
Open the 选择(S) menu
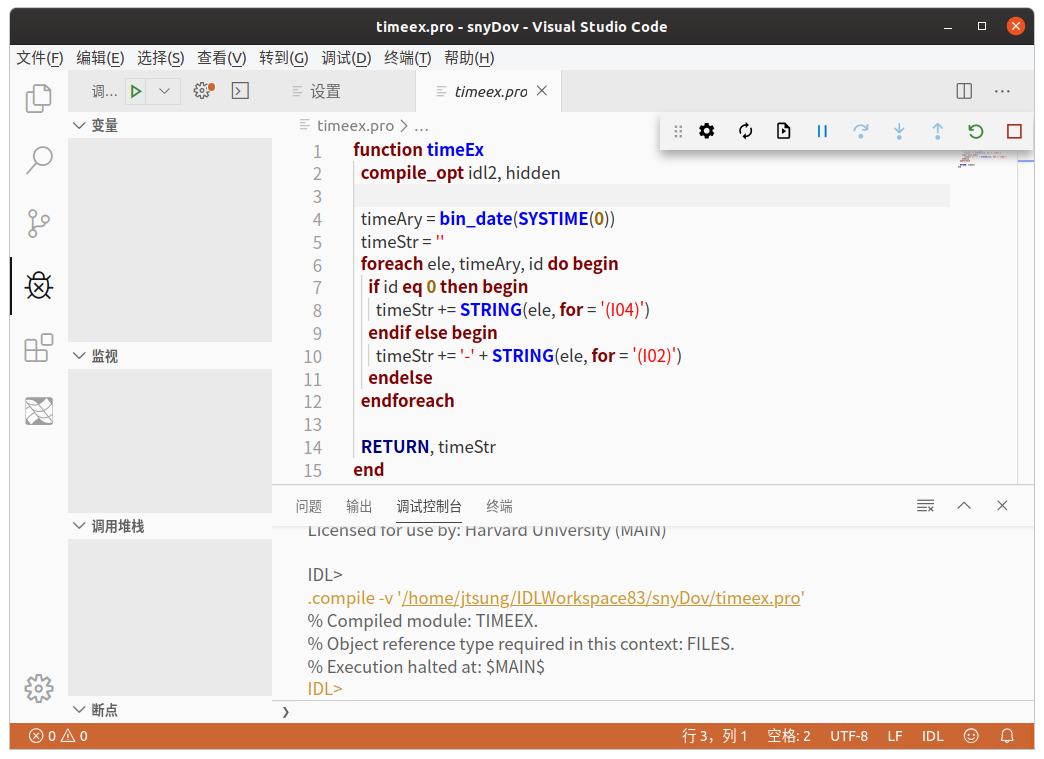(160, 58)
